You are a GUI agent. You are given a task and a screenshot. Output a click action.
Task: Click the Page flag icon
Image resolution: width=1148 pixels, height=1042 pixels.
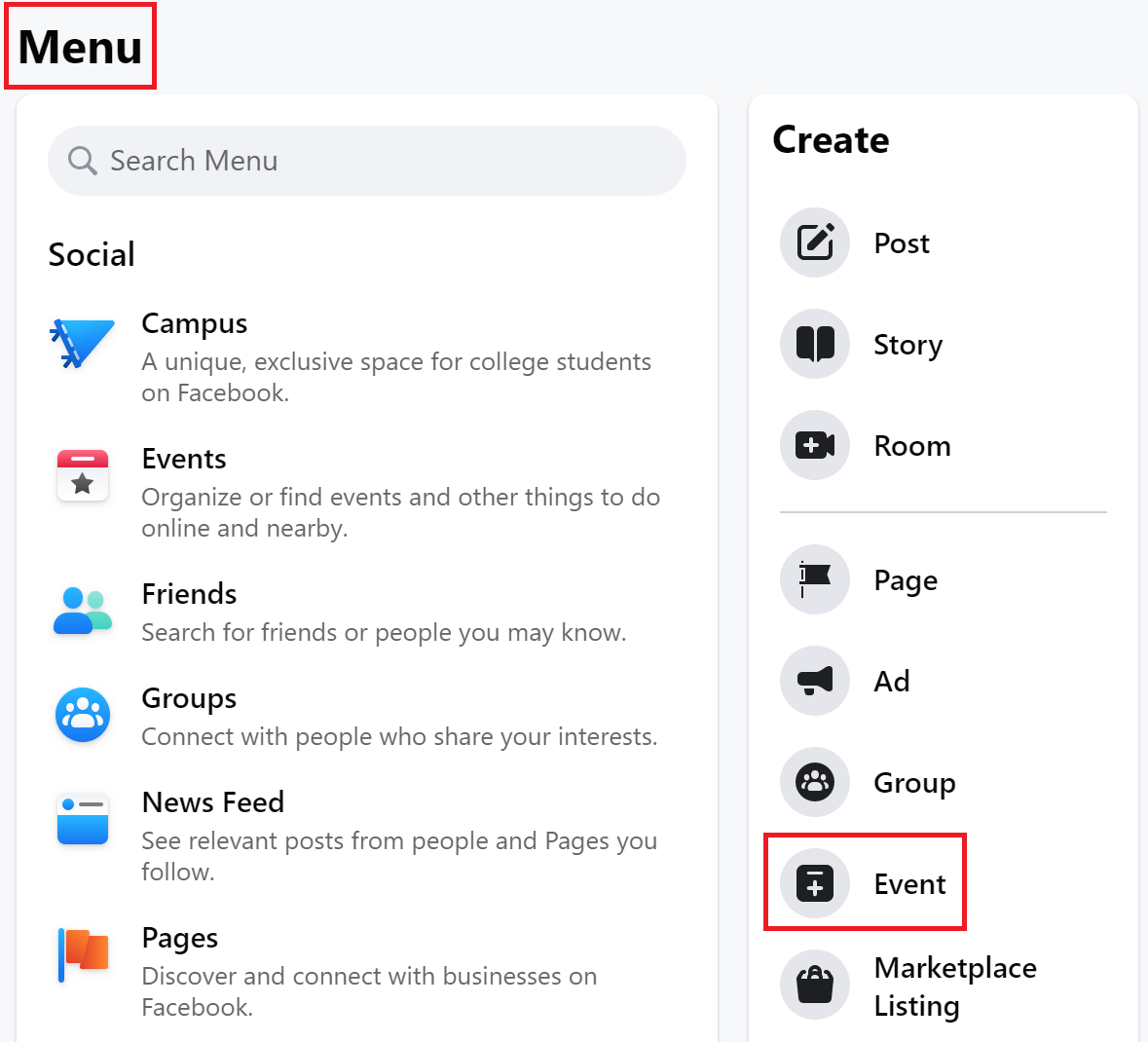pyautogui.click(x=815, y=579)
